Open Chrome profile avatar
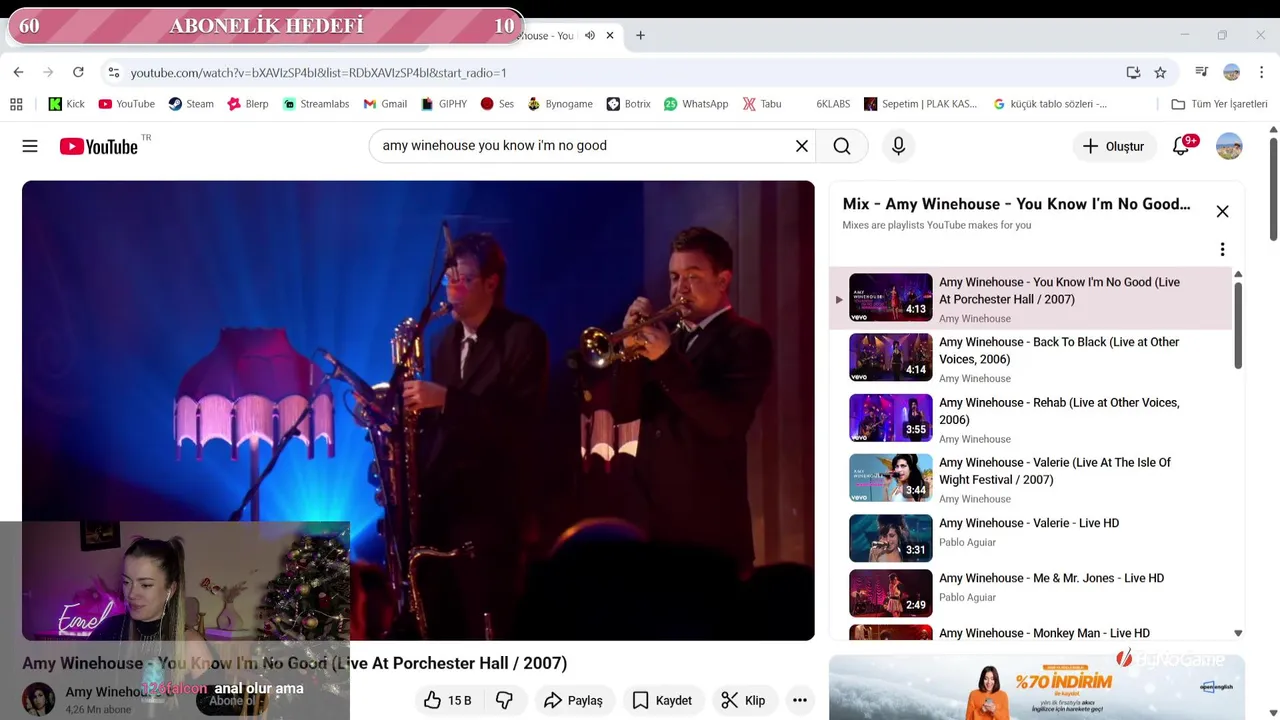Image resolution: width=1280 pixels, height=720 pixels. [1232, 72]
